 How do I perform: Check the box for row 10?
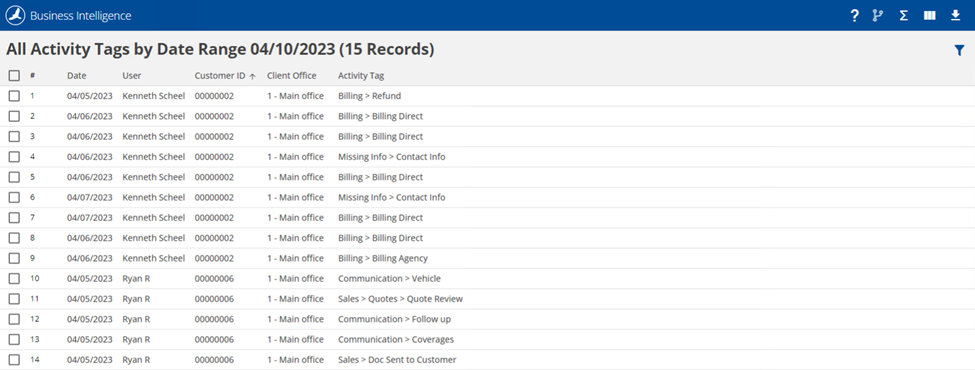[14, 278]
